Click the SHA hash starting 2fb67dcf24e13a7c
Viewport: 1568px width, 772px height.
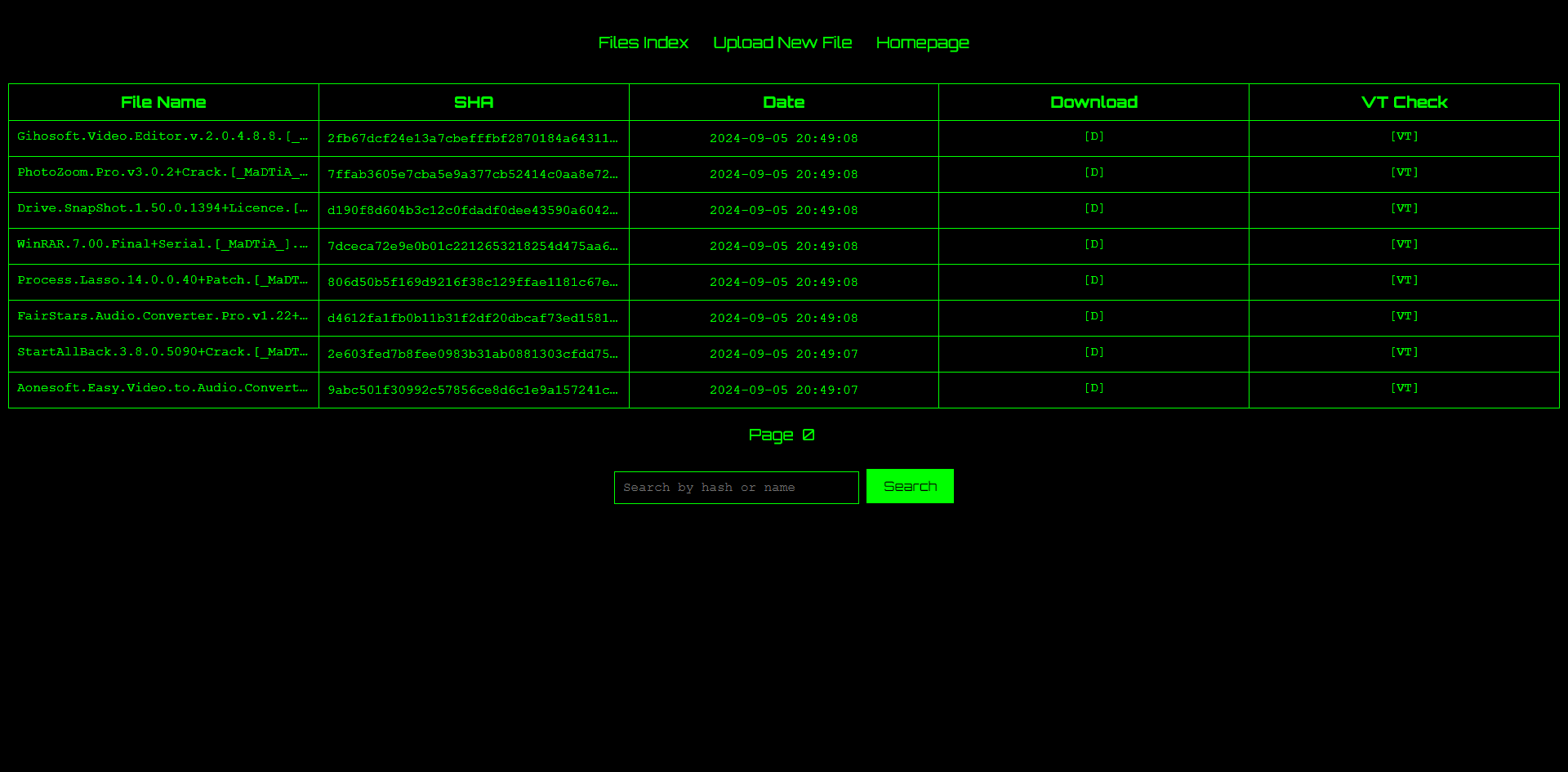[473, 138]
